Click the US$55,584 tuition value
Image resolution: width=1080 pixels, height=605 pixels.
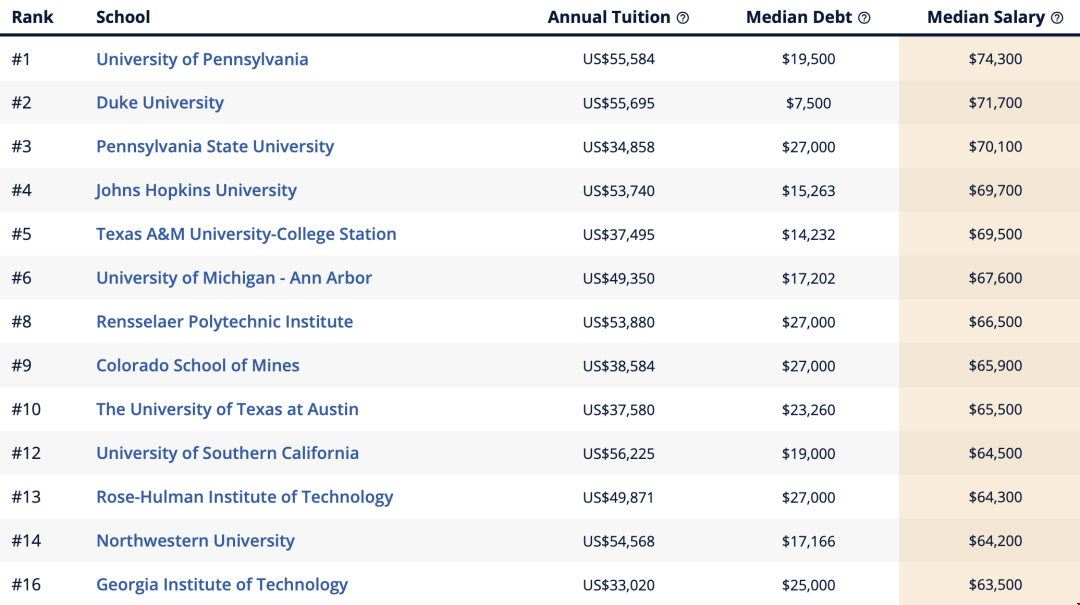pos(619,59)
